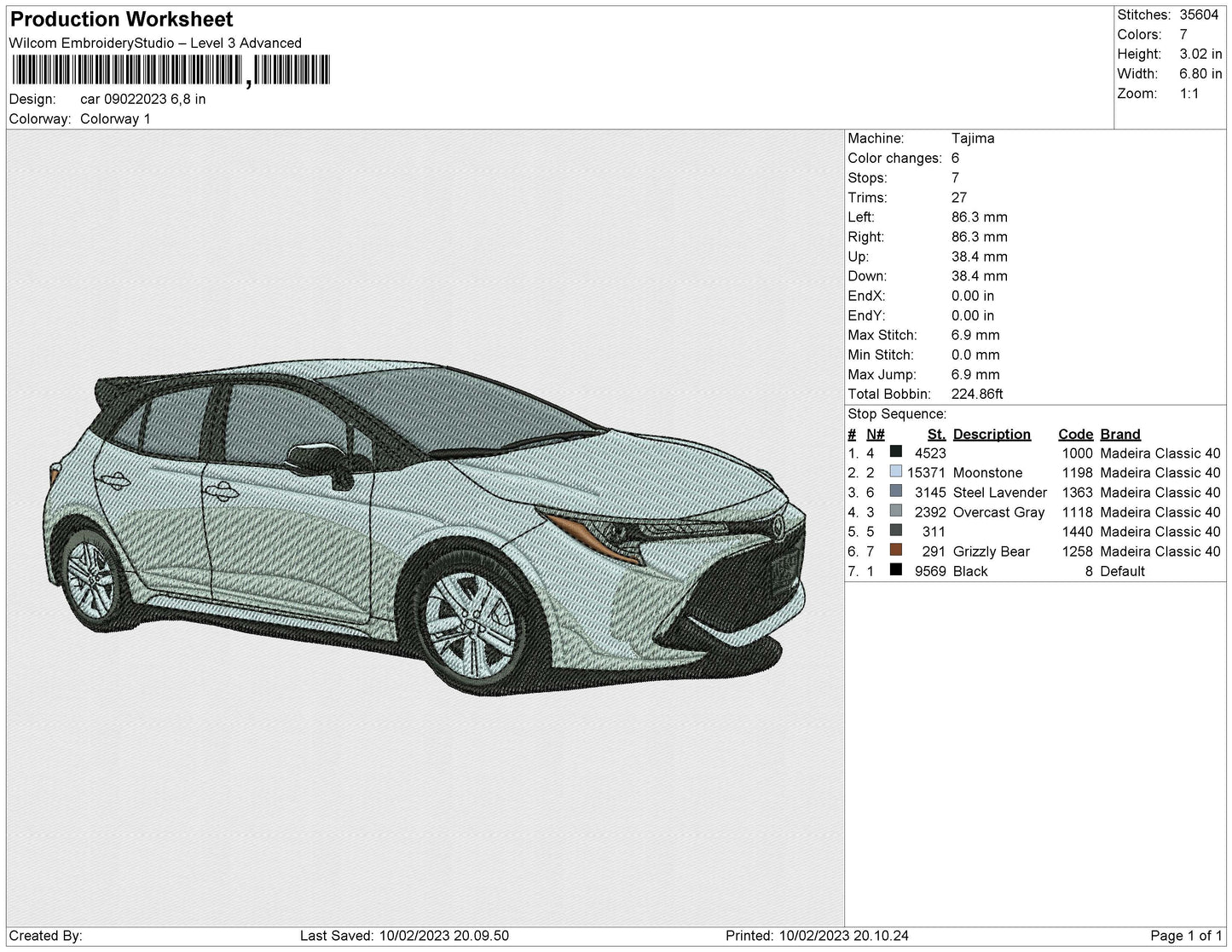Click the 'Page 1 of 1' footer text

click(x=1186, y=936)
